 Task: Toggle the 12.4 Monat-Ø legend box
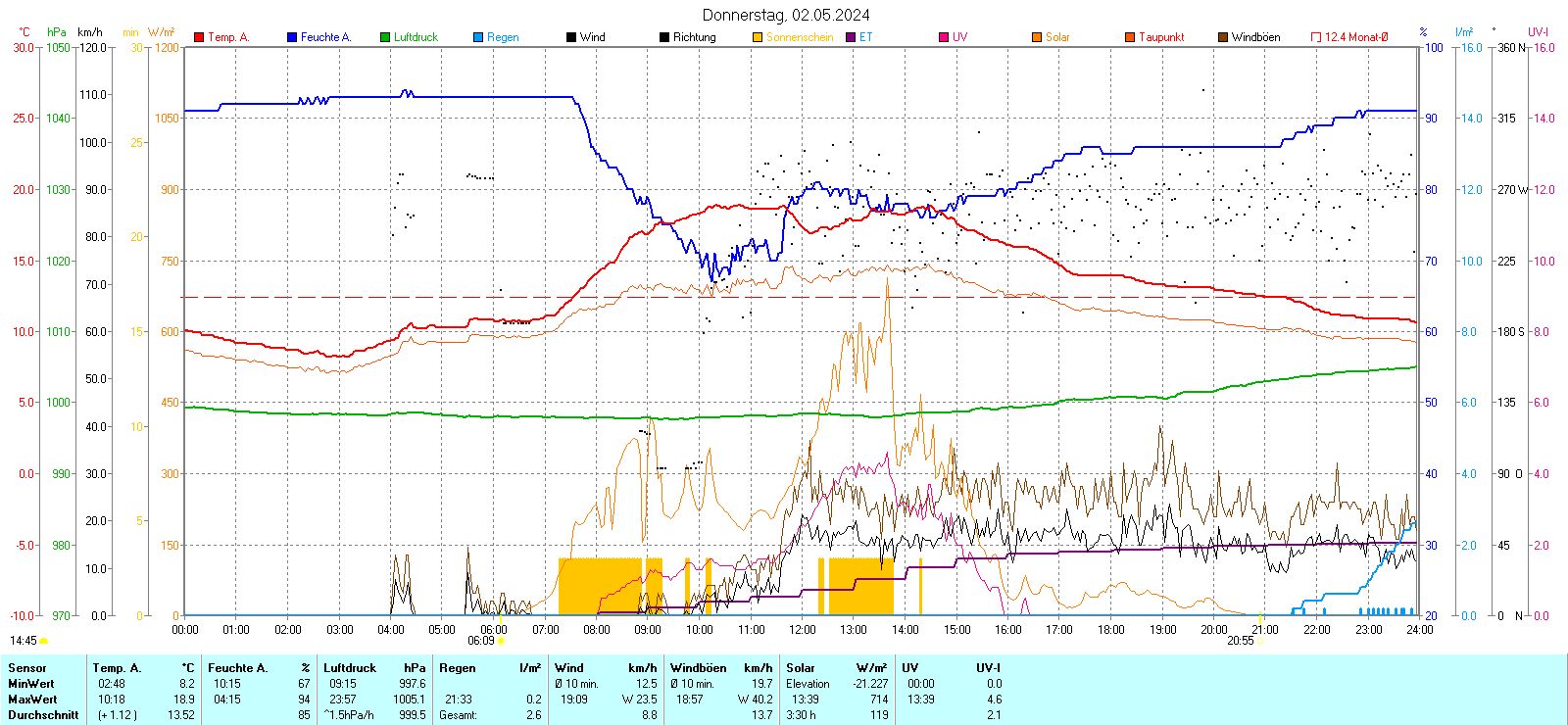[x=1316, y=37]
